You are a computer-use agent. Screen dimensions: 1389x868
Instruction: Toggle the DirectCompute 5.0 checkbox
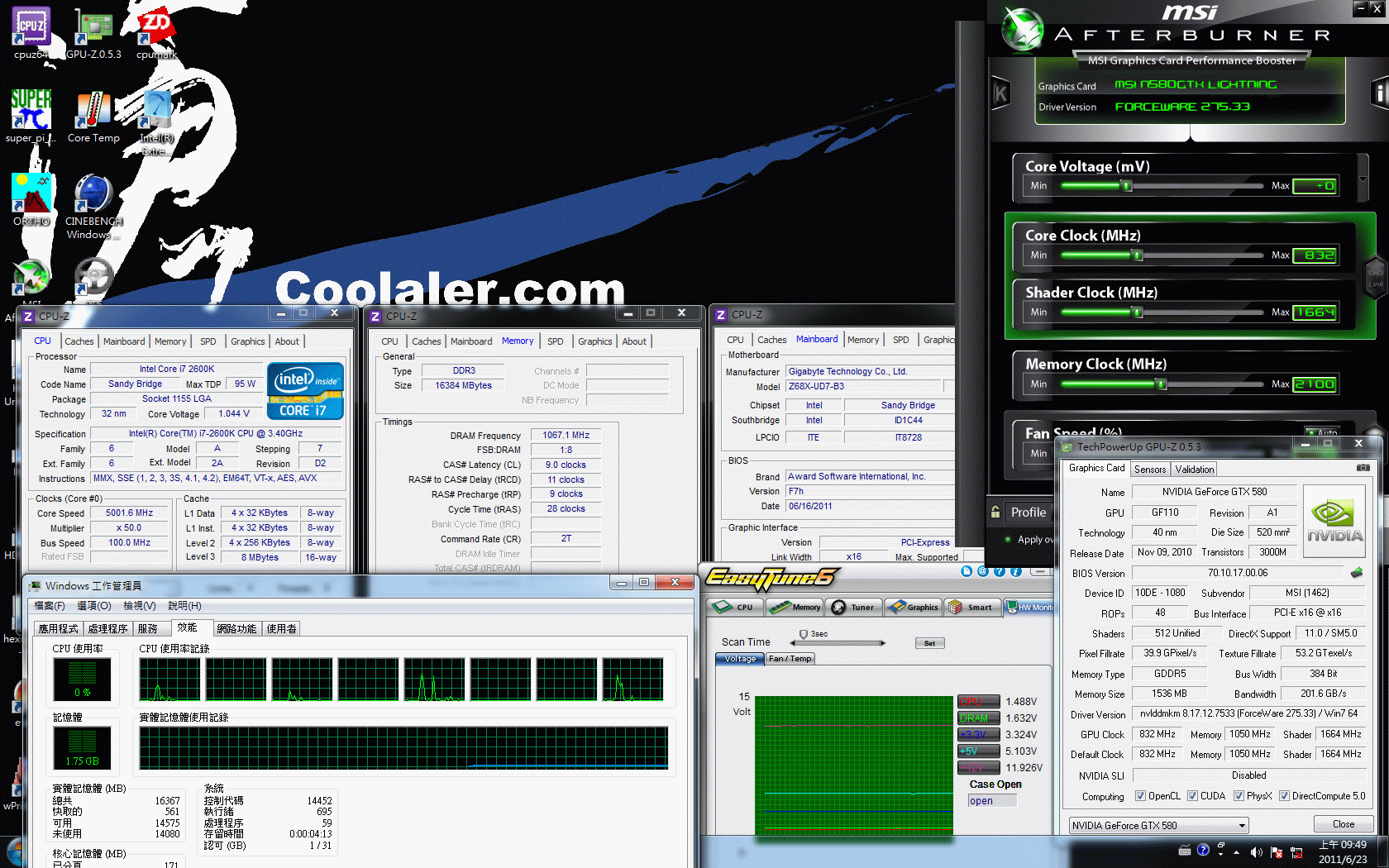click(1284, 796)
